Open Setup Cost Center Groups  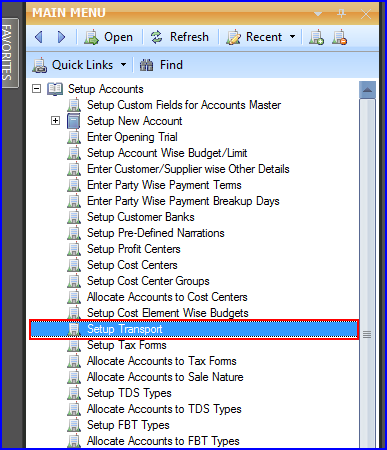coord(148,281)
